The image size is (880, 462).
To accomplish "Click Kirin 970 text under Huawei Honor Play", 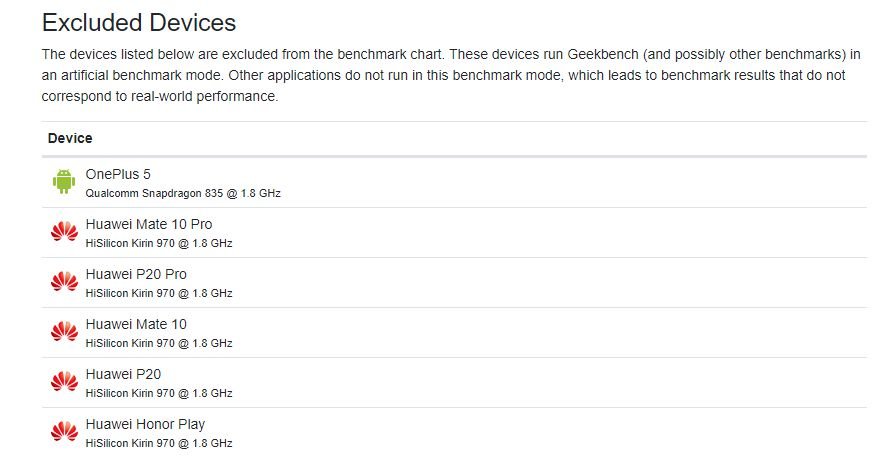I will pyautogui.click(x=159, y=443).
